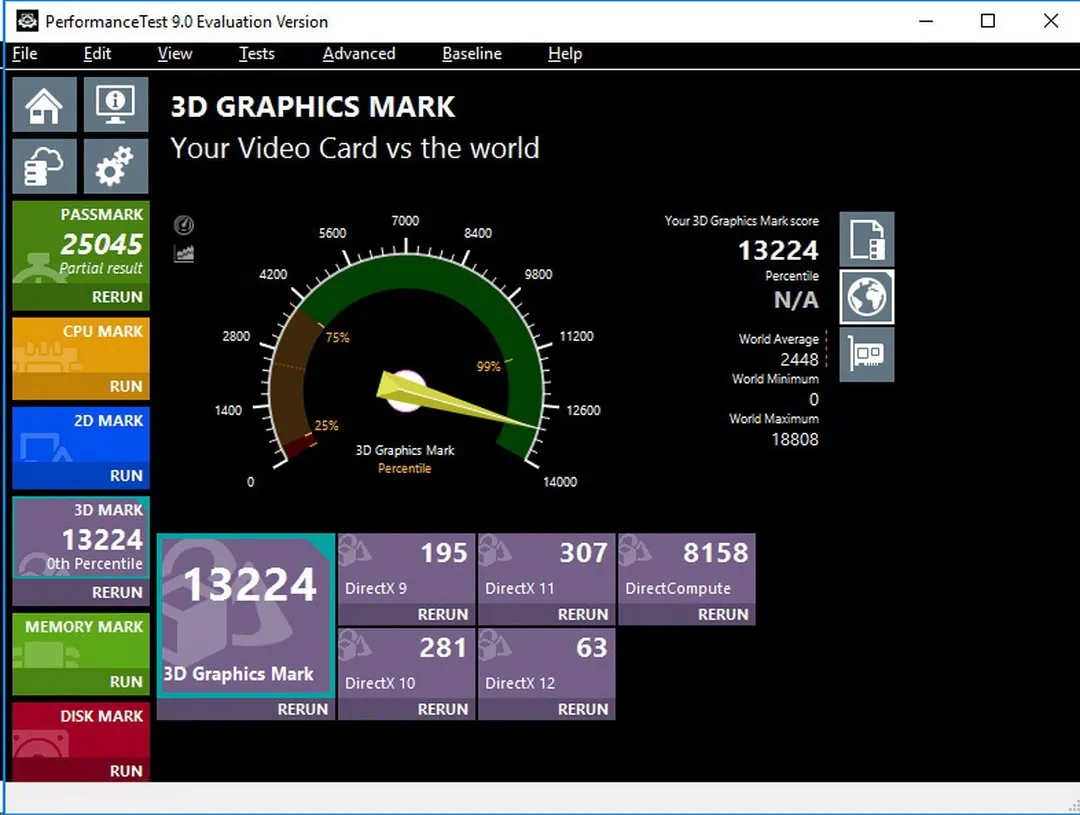
Task: Click the video card hardware icon
Action: [866, 355]
